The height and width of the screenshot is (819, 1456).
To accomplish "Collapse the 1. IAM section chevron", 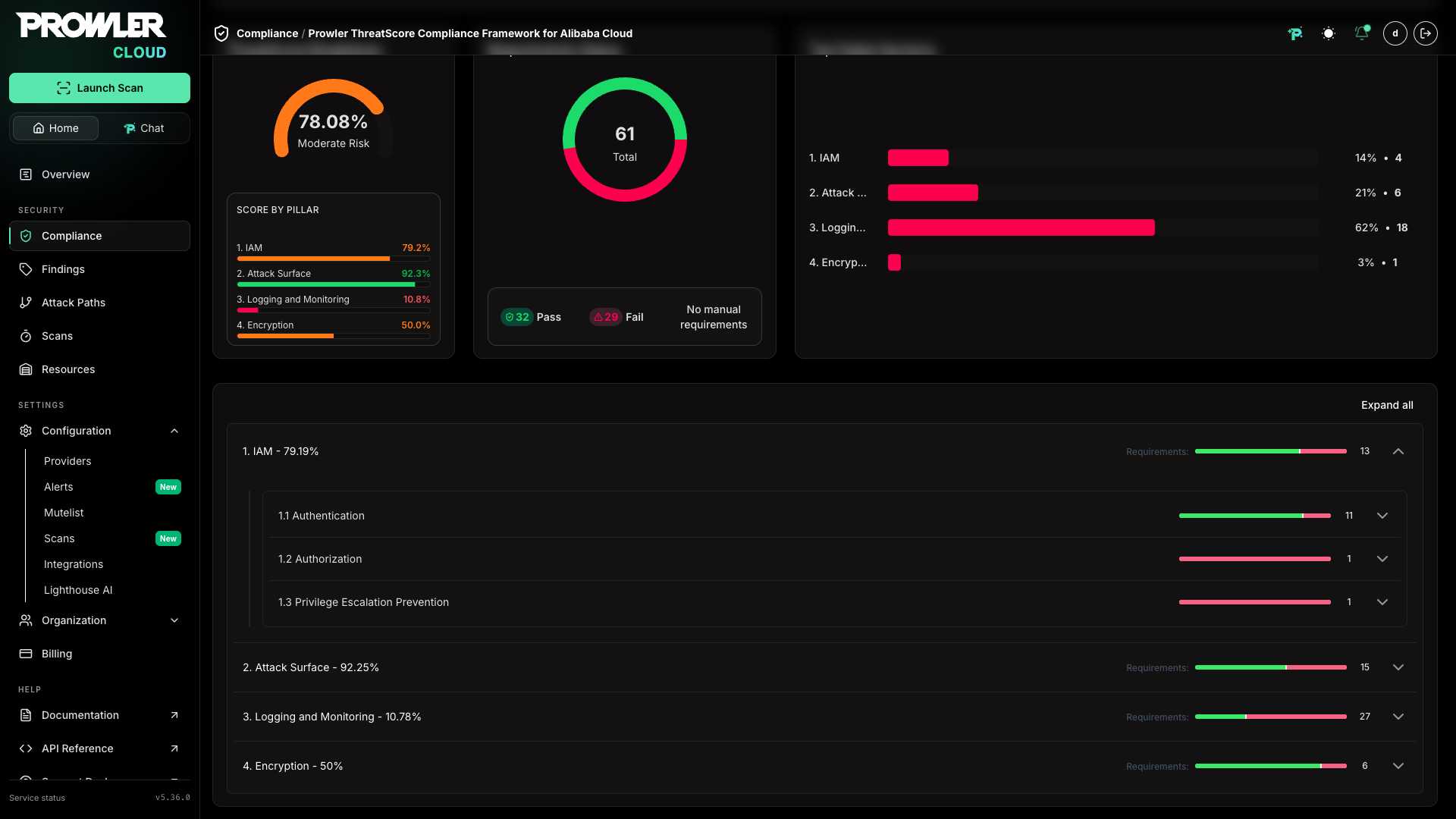I will (x=1398, y=451).
